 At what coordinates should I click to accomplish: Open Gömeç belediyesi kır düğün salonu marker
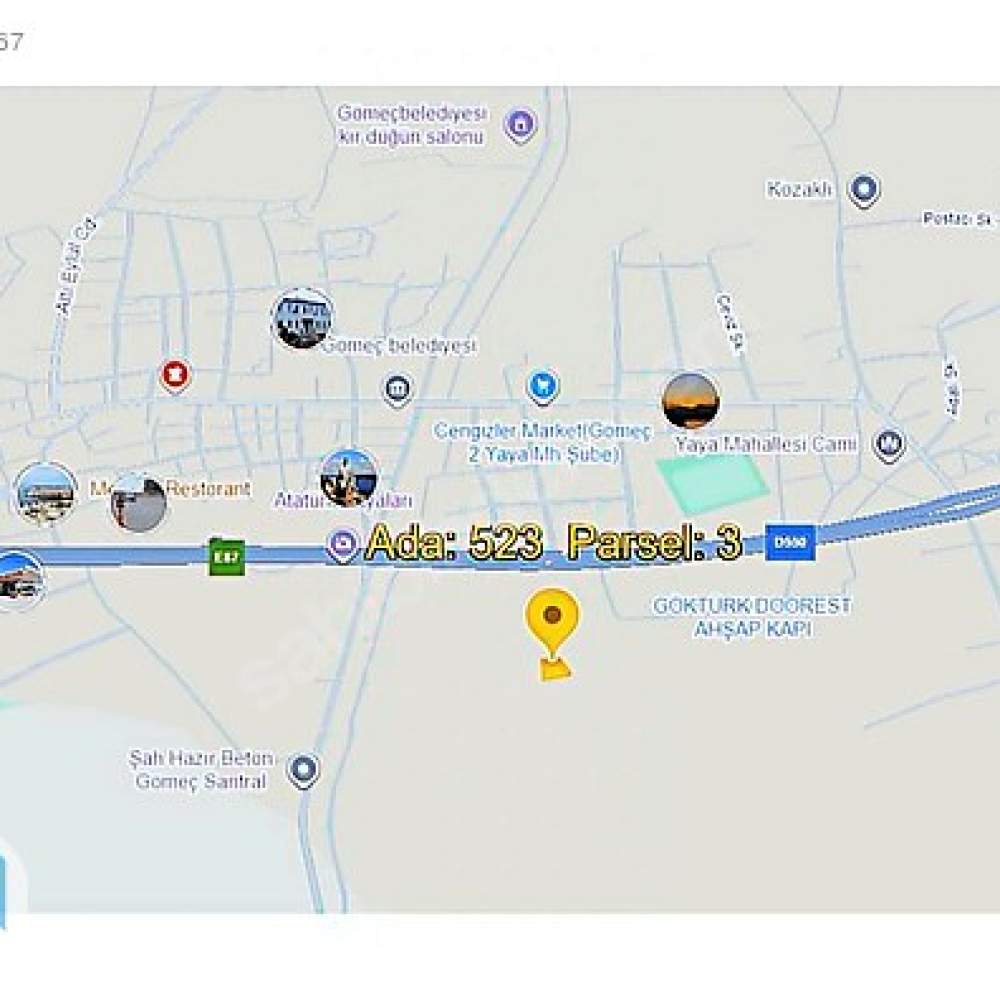(520, 126)
